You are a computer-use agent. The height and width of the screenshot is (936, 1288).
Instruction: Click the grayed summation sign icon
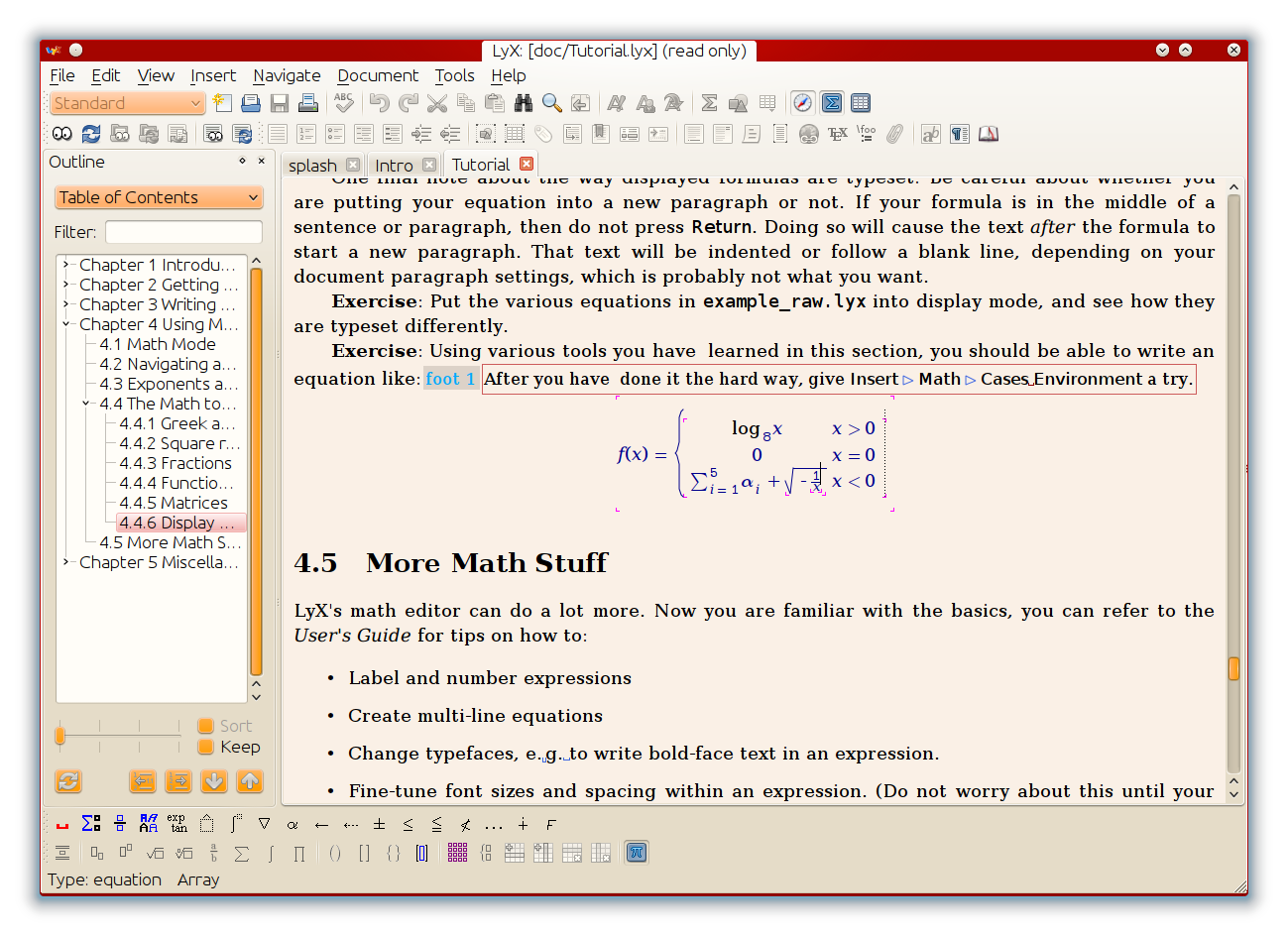coord(241,853)
